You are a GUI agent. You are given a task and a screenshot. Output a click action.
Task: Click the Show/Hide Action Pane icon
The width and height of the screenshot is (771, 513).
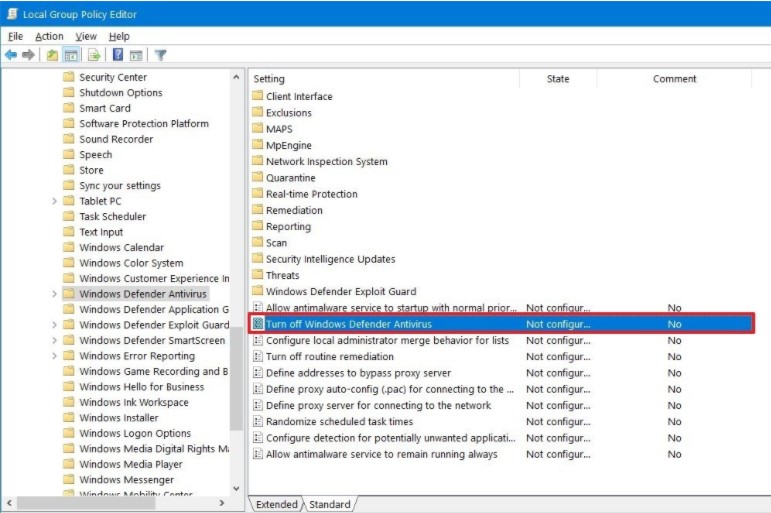(136, 55)
